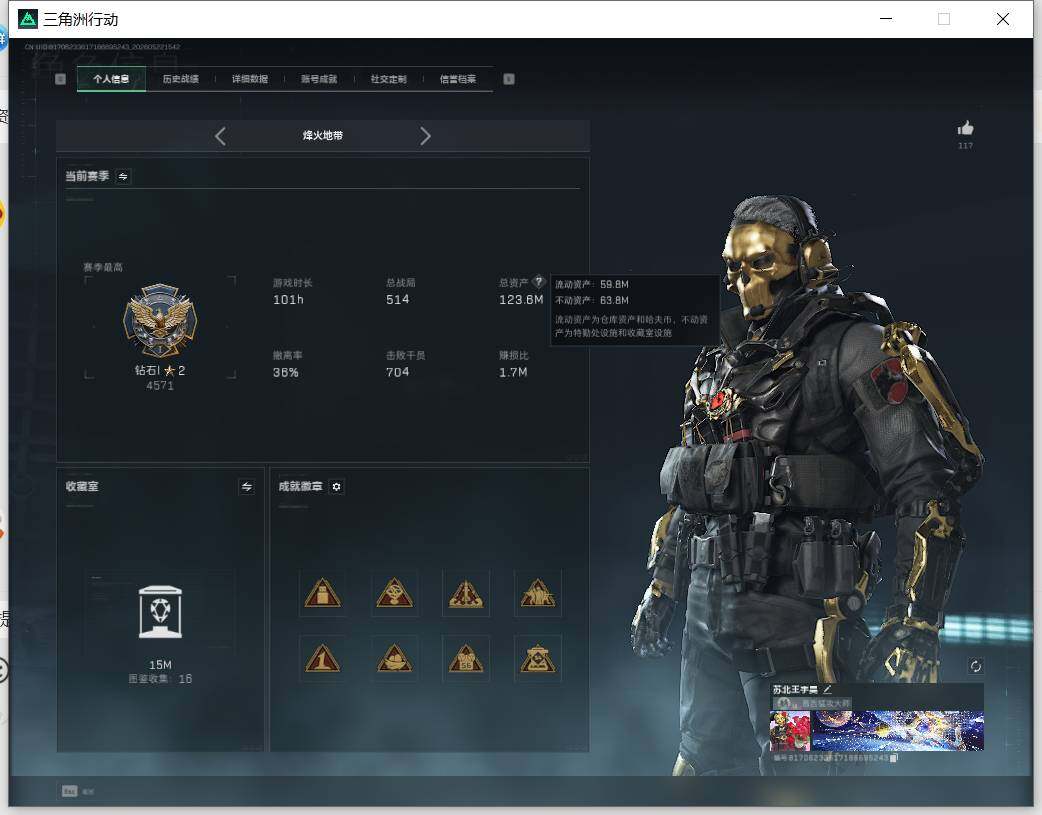
Task: Click the thumbs-up like icon
Action: pyautogui.click(x=966, y=128)
